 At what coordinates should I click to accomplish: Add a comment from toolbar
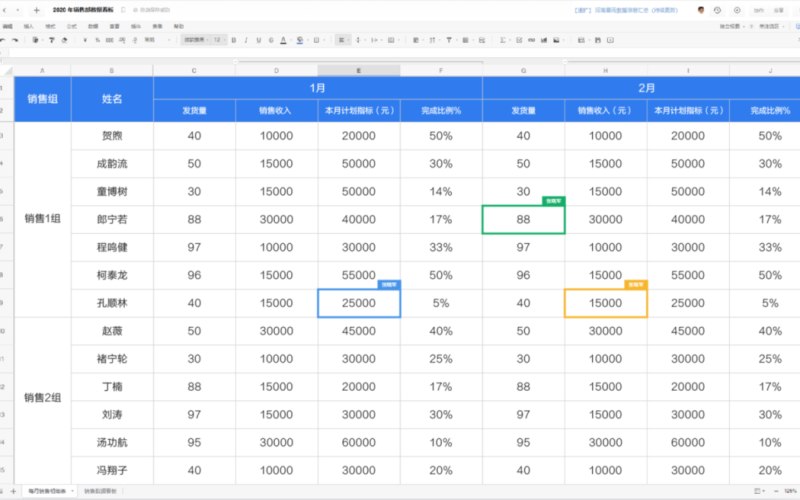coord(610,40)
